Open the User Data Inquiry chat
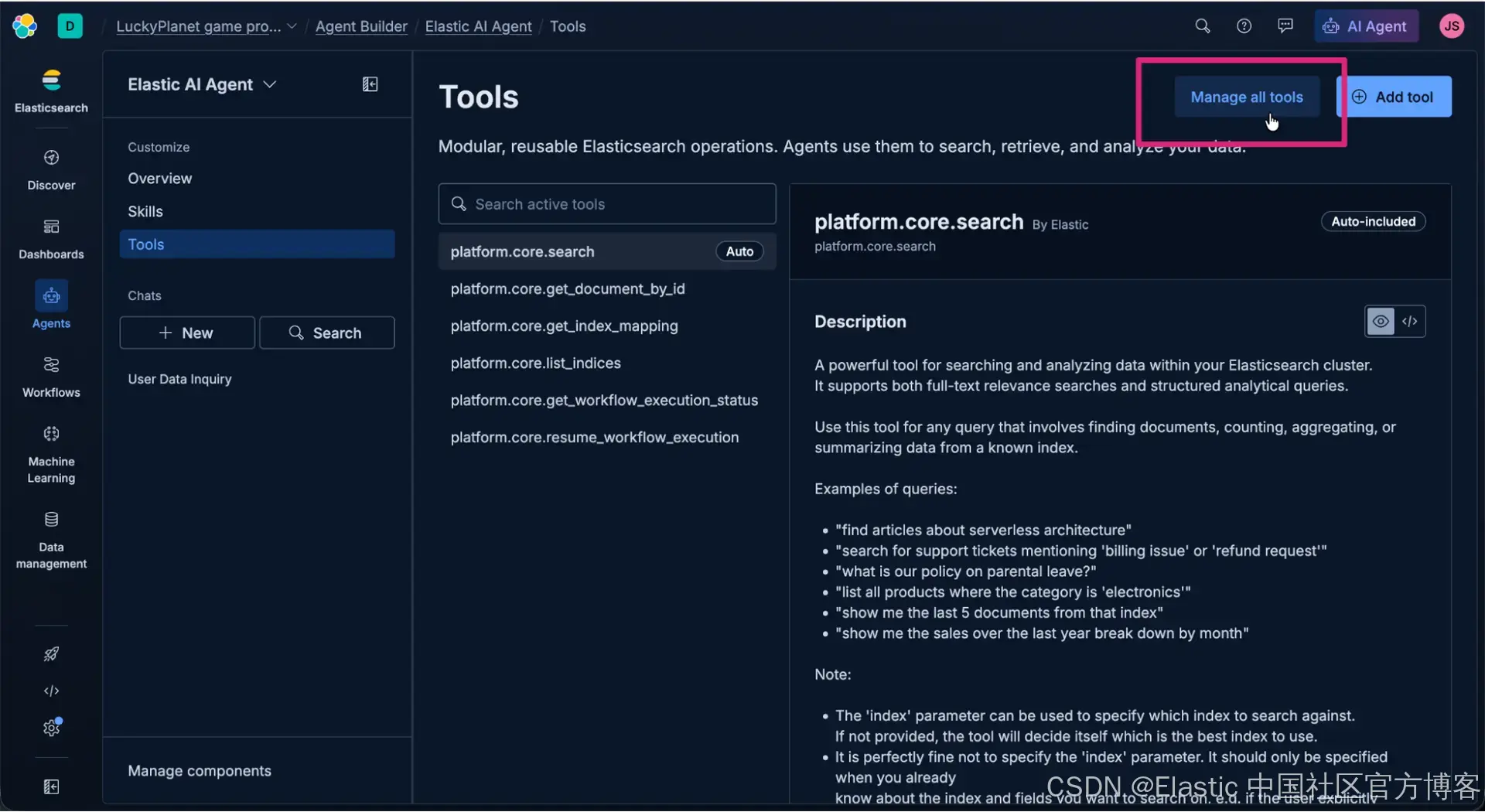The width and height of the screenshot is (1485, 812). click(179, 379)
